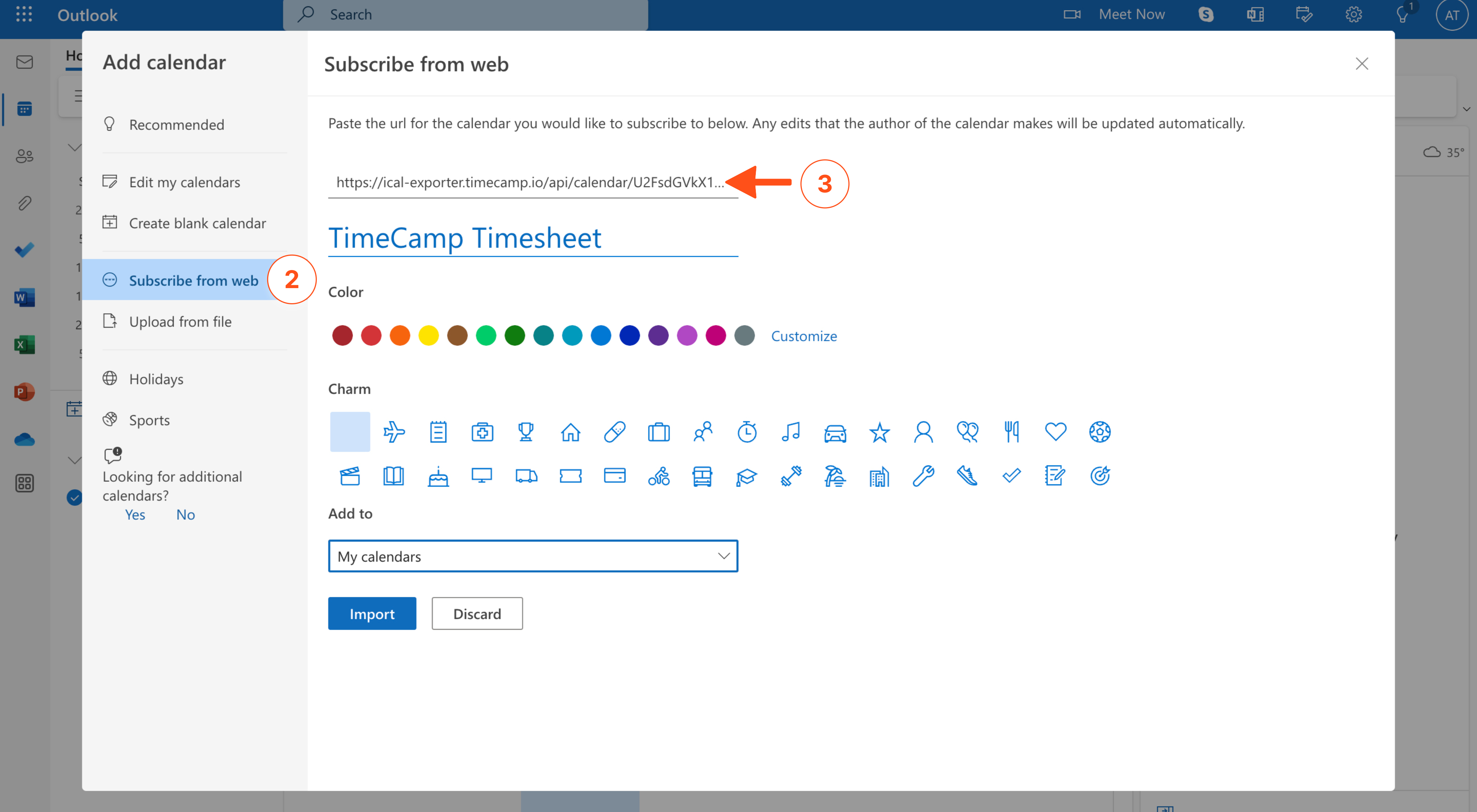Select the birthday cake charm
The width and height of the screenshot is (1477, 812).
(438, 476)
